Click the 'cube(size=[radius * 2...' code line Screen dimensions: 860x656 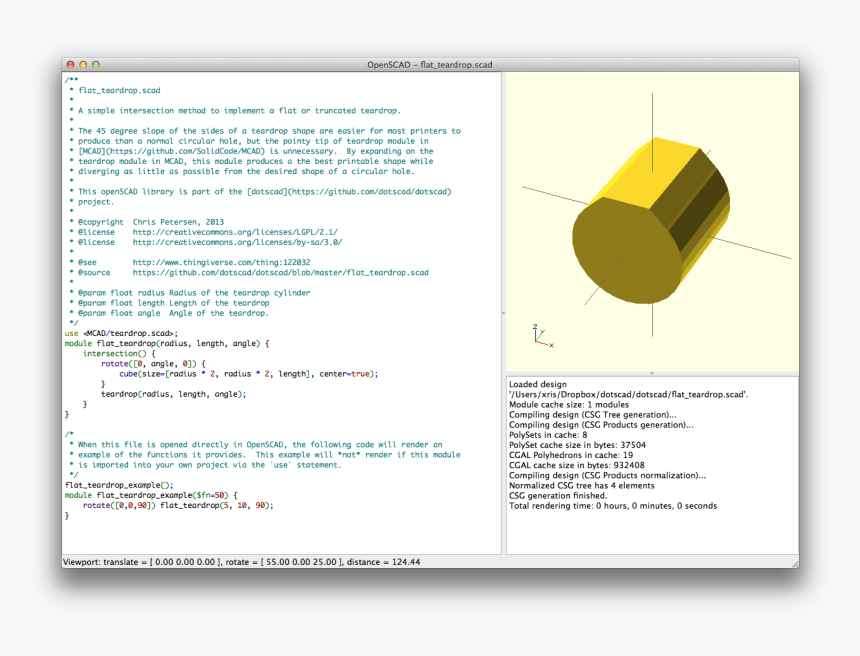(249, 374)
